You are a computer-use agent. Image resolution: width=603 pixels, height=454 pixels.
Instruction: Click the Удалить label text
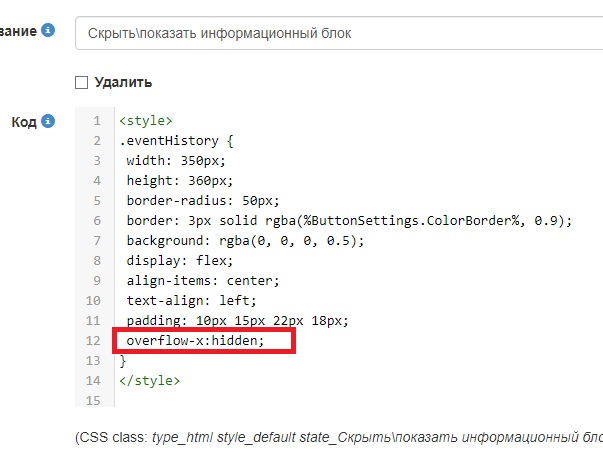click(123, 82)
